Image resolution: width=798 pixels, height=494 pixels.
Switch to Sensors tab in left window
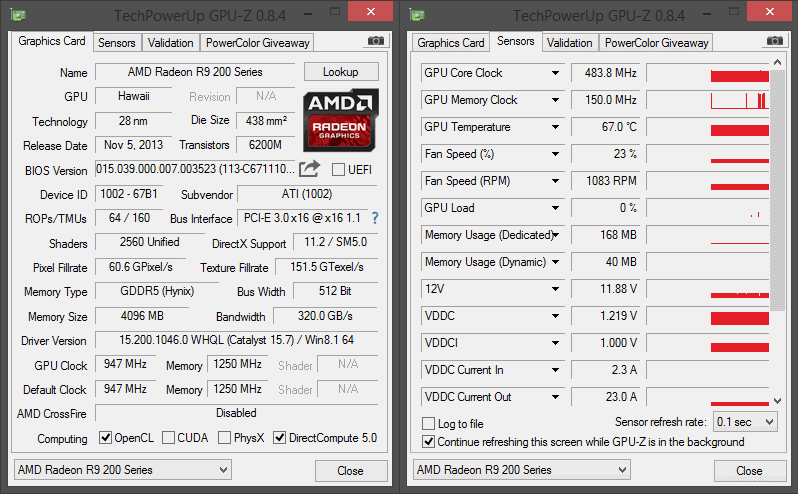117,43
